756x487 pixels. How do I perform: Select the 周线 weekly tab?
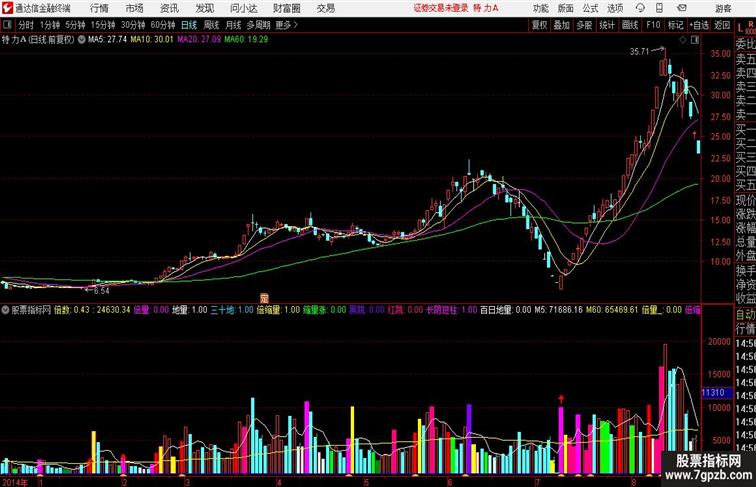click(211, 25)
